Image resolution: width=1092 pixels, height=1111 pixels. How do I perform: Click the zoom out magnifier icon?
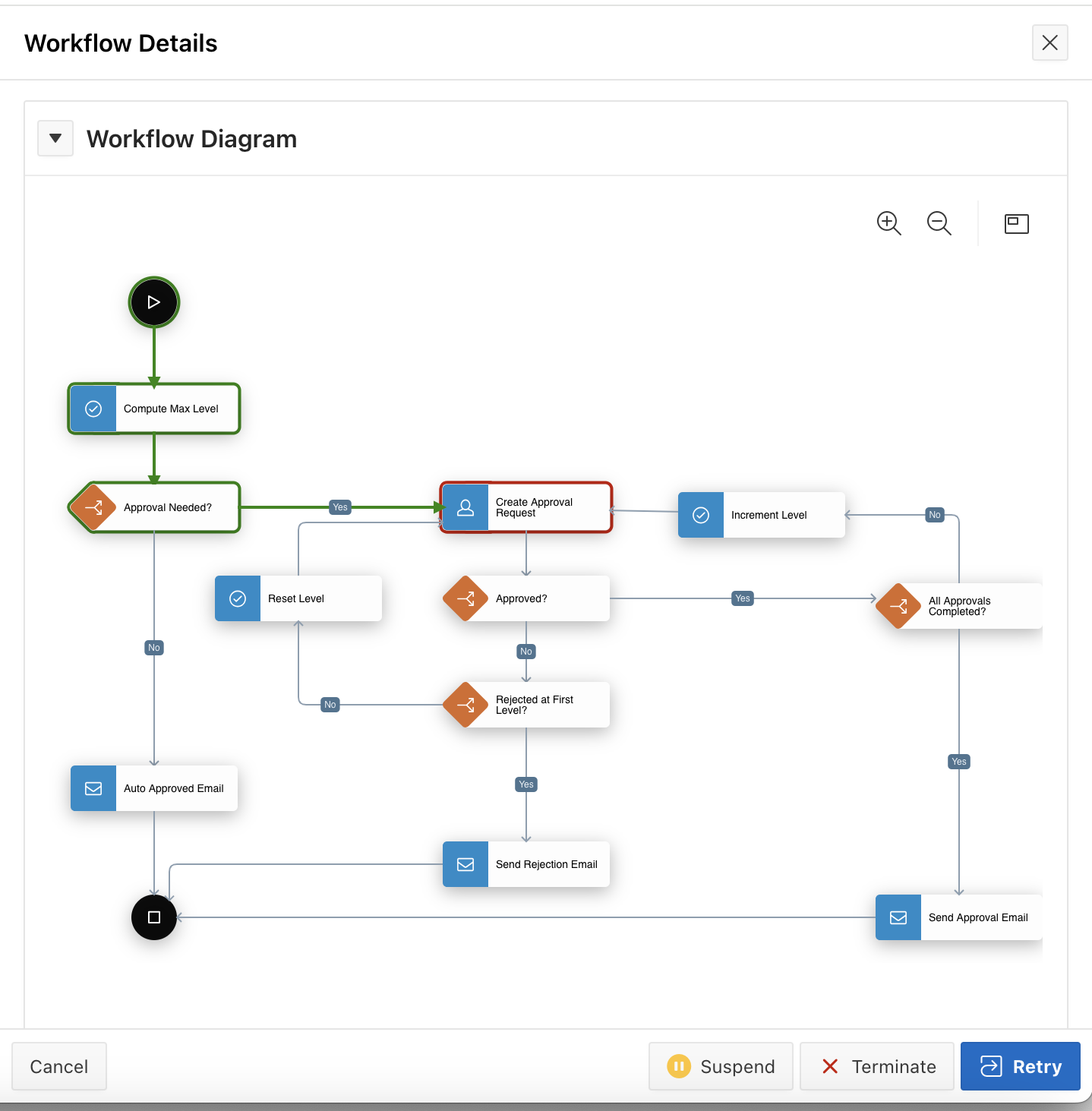[x=939, y=223]
